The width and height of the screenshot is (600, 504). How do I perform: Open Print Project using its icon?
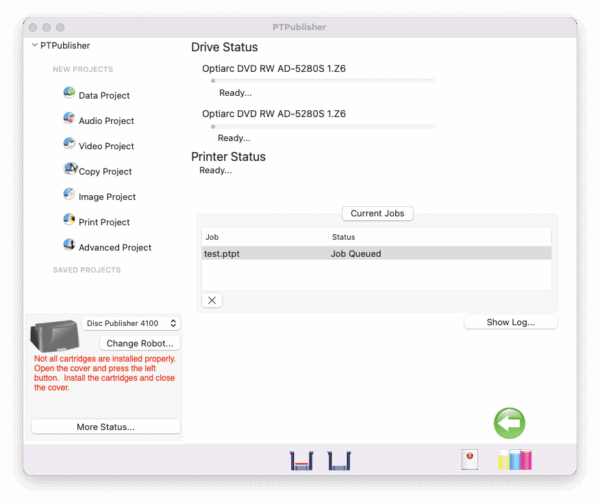tap(69, 220)
